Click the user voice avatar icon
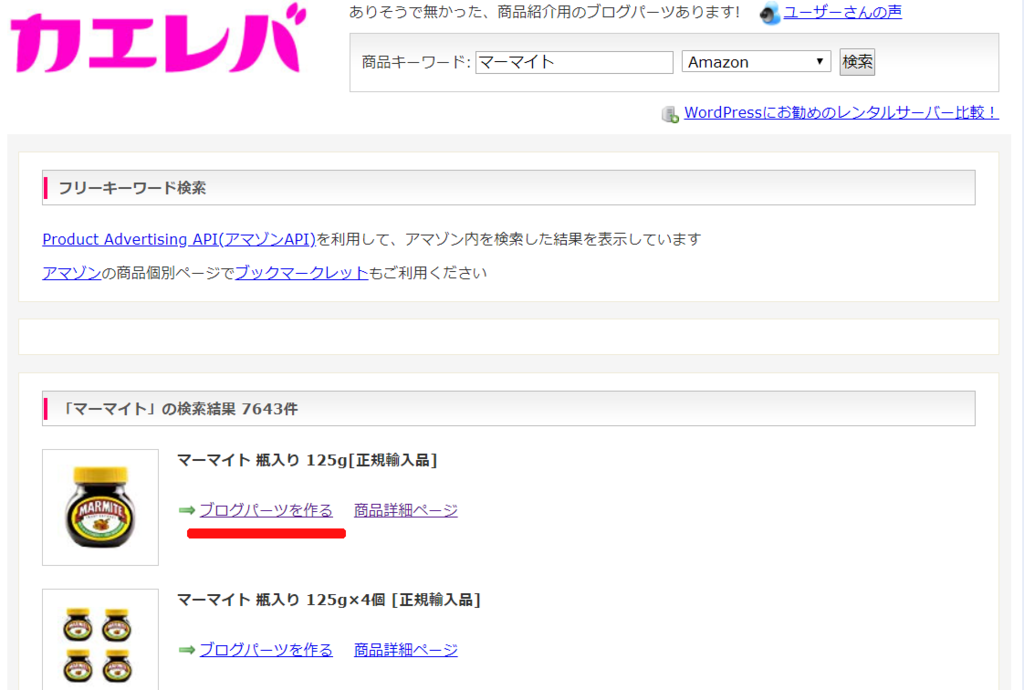The height and width of the screenshot is (690, 1024). point(770,13)
